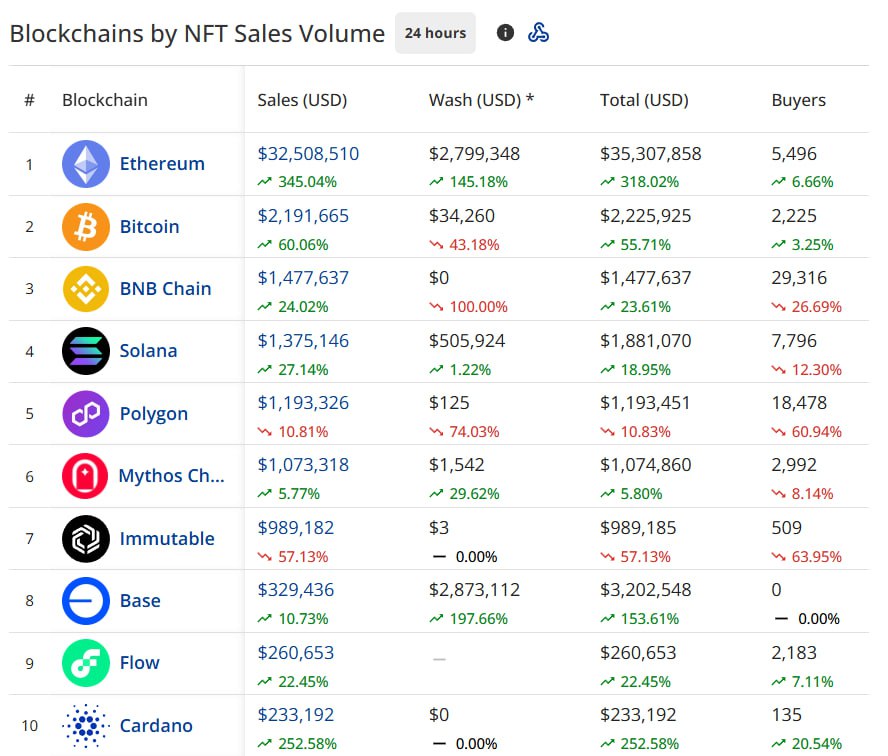Click the BNB Chain logo icon
Image resolution: width=888 pixels, height=756 pixels.
point(86,289)
